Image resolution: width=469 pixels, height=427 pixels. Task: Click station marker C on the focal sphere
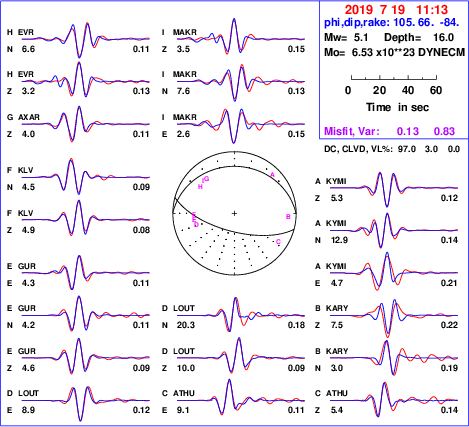[x=279, y=242]
